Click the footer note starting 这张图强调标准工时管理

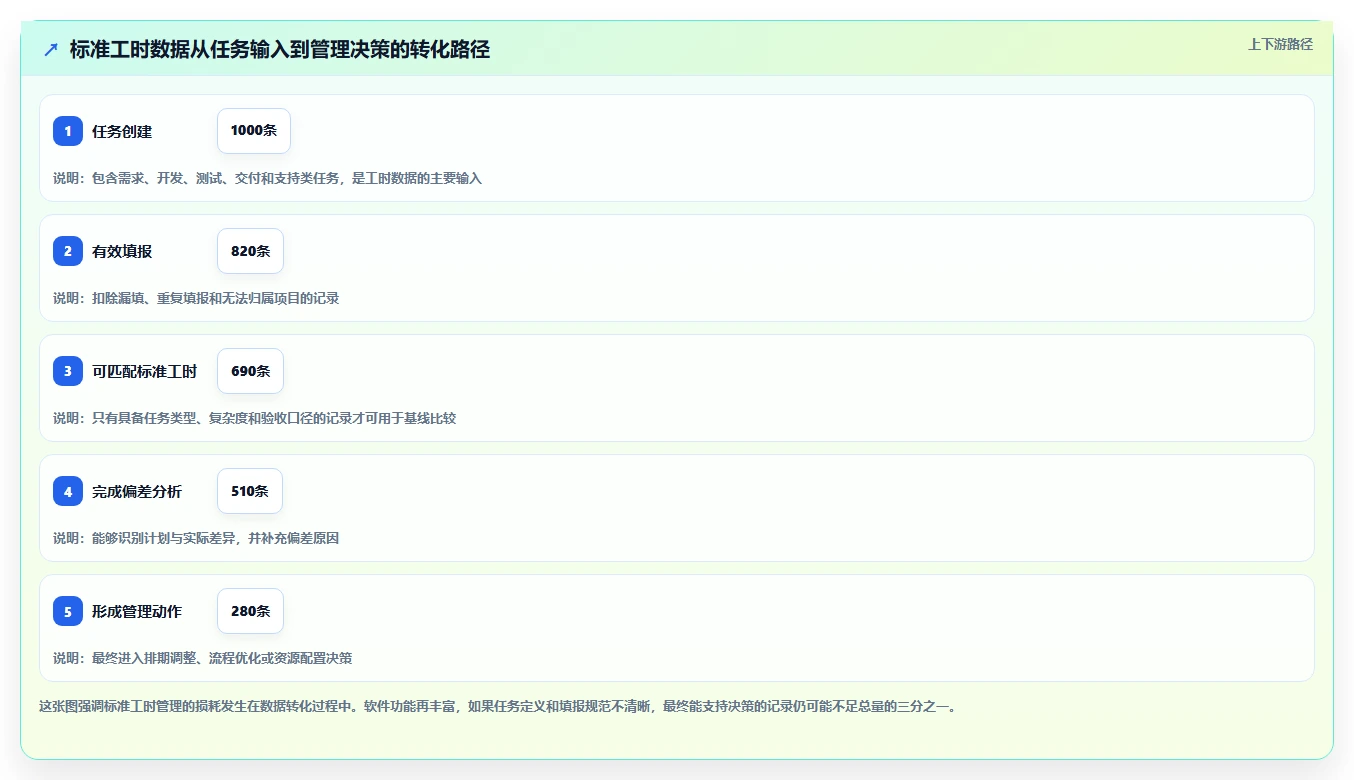tap(498, 706)
